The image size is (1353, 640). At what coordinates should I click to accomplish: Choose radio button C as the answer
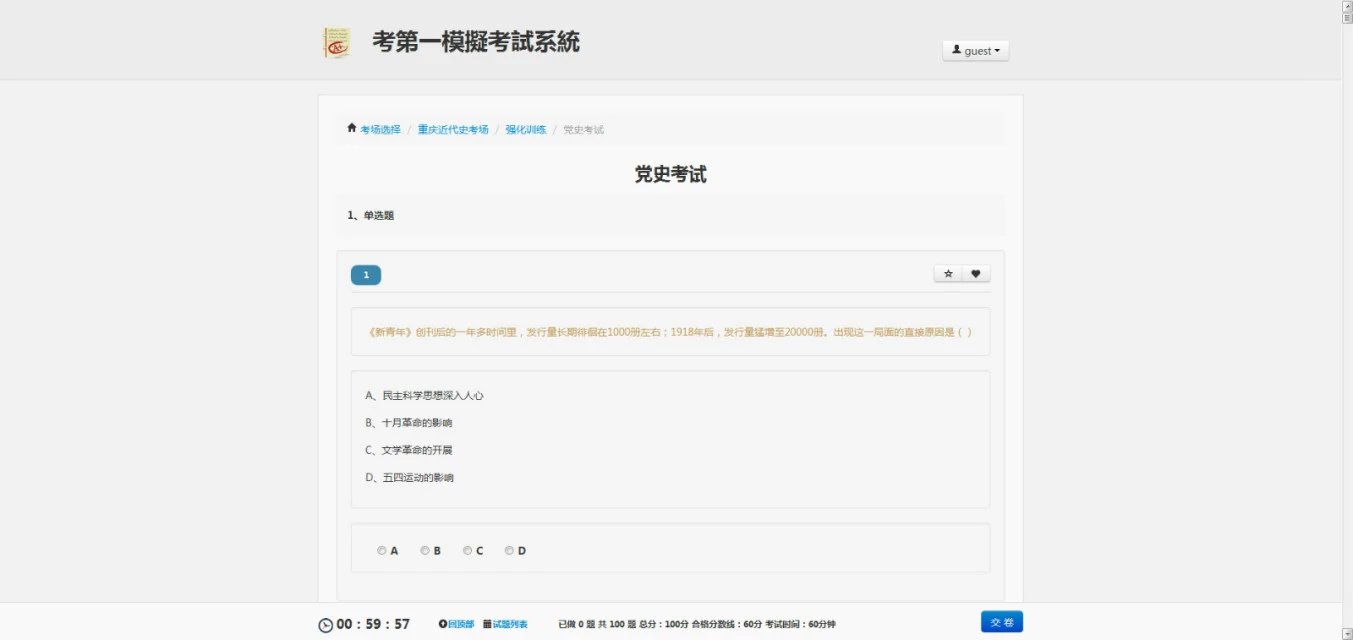coord(467,550)
